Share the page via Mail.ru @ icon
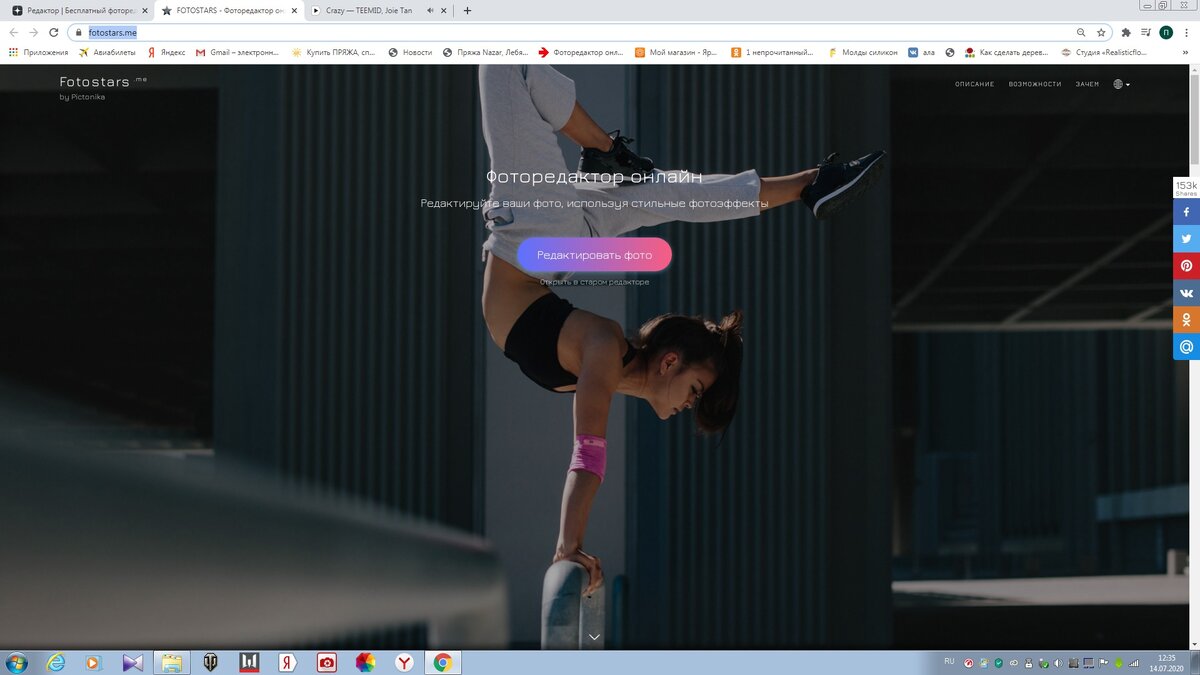 [1186, 347]
